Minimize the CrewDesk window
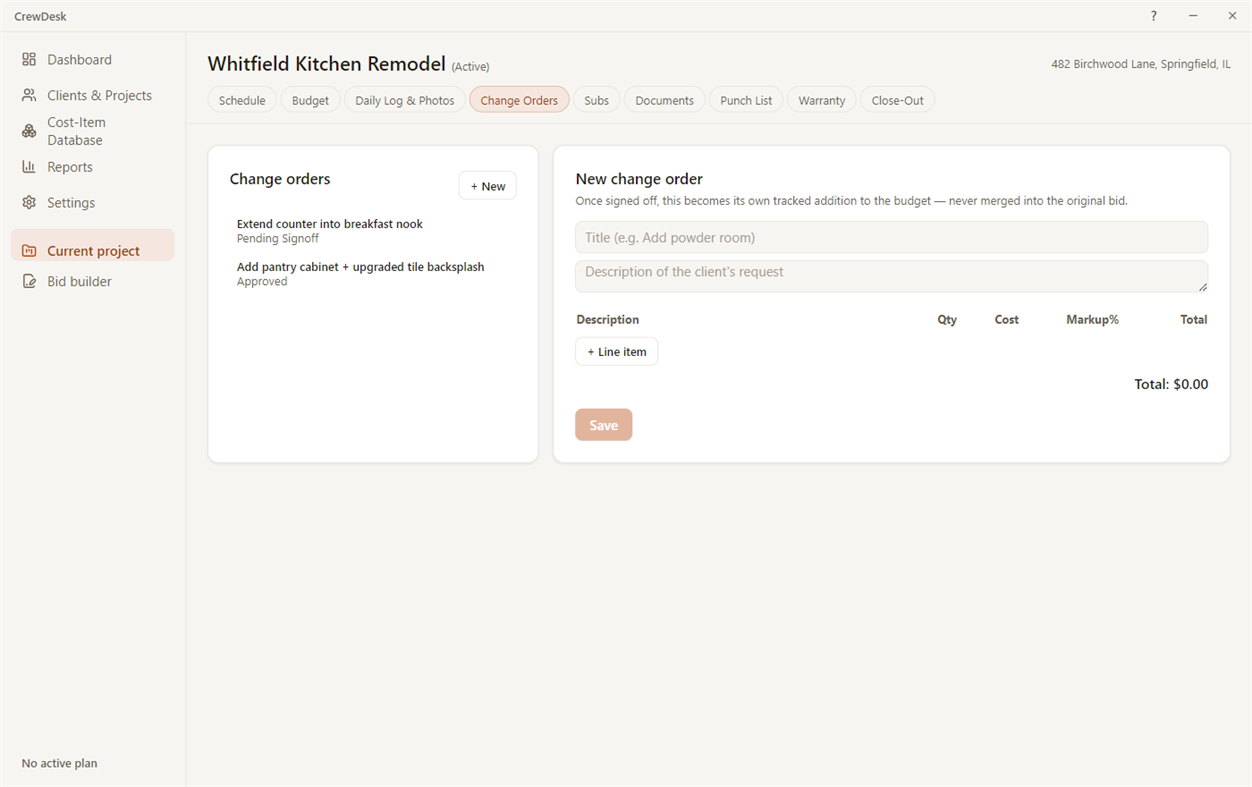Viewport: 1252px width, 787px height. (x=1193, y=16)
